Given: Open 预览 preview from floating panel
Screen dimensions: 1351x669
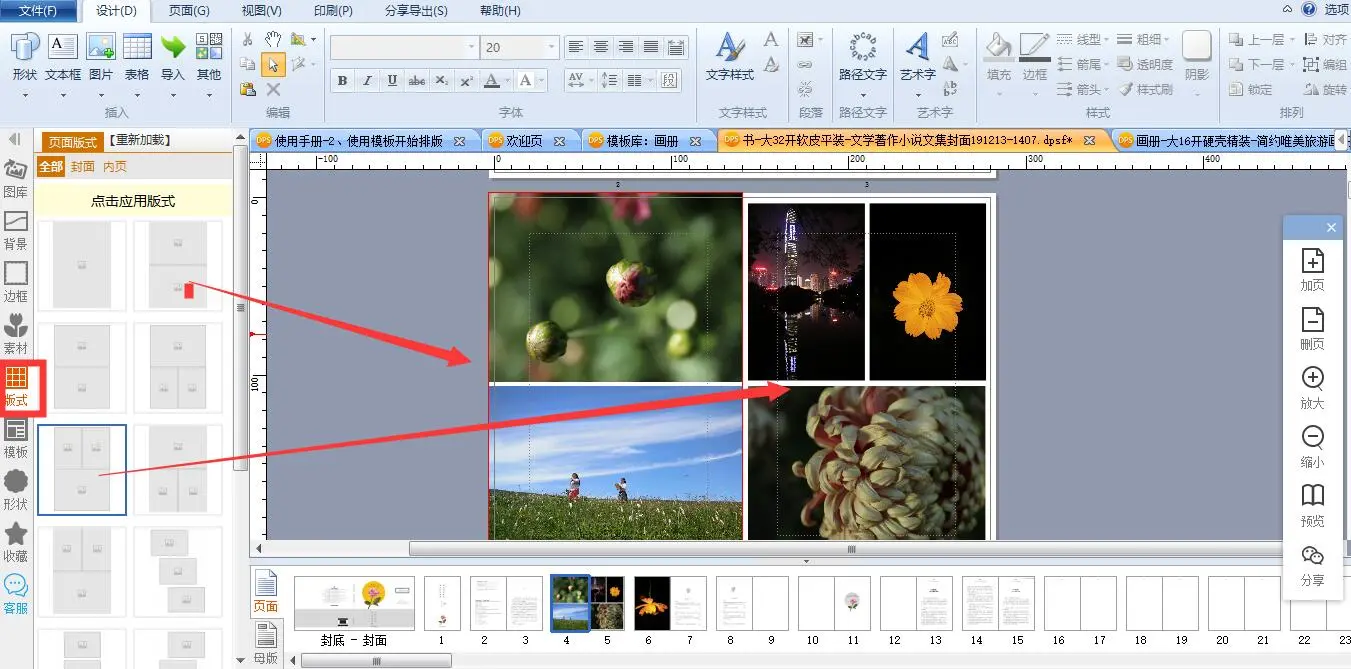Looking at the screenshot, I should pos(1312,505).
